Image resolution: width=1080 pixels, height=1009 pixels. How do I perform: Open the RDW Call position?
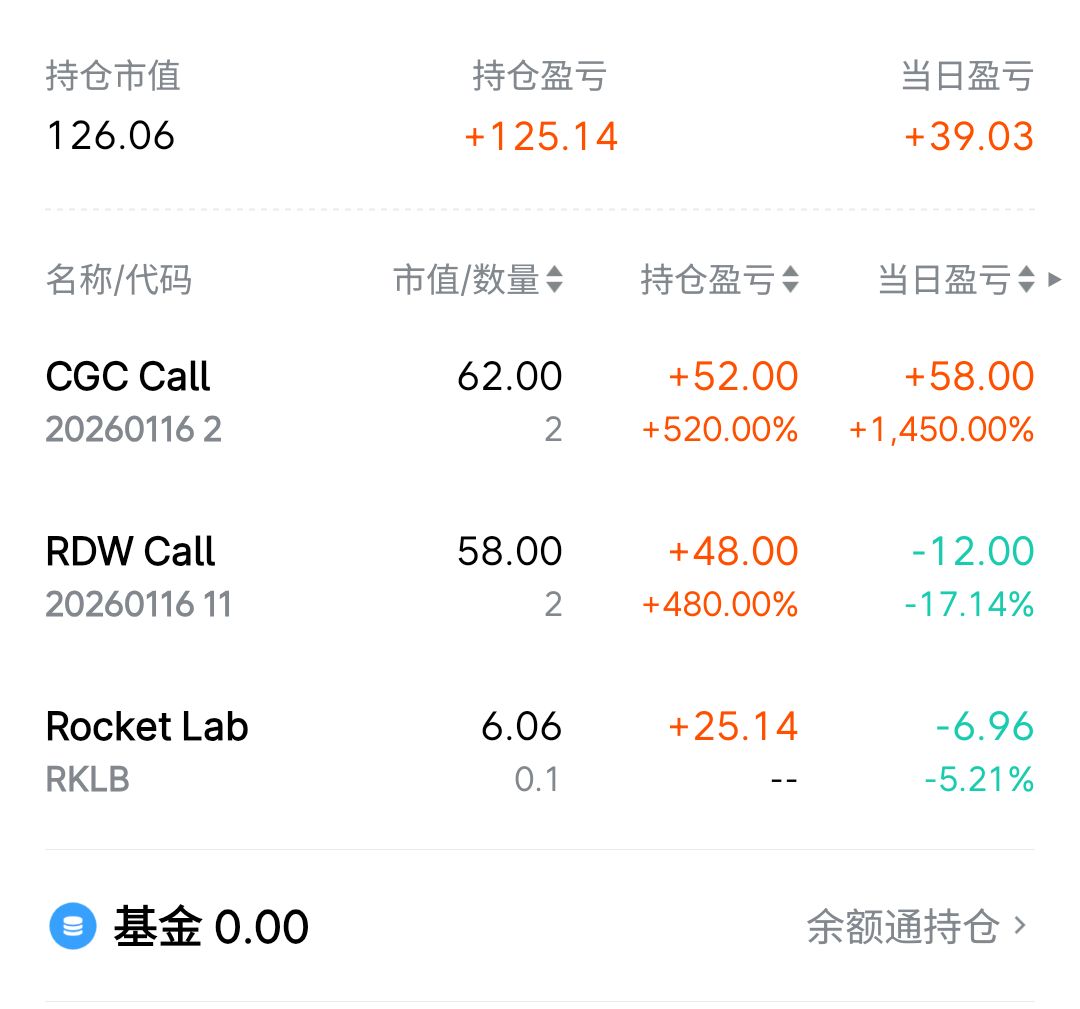131,552
